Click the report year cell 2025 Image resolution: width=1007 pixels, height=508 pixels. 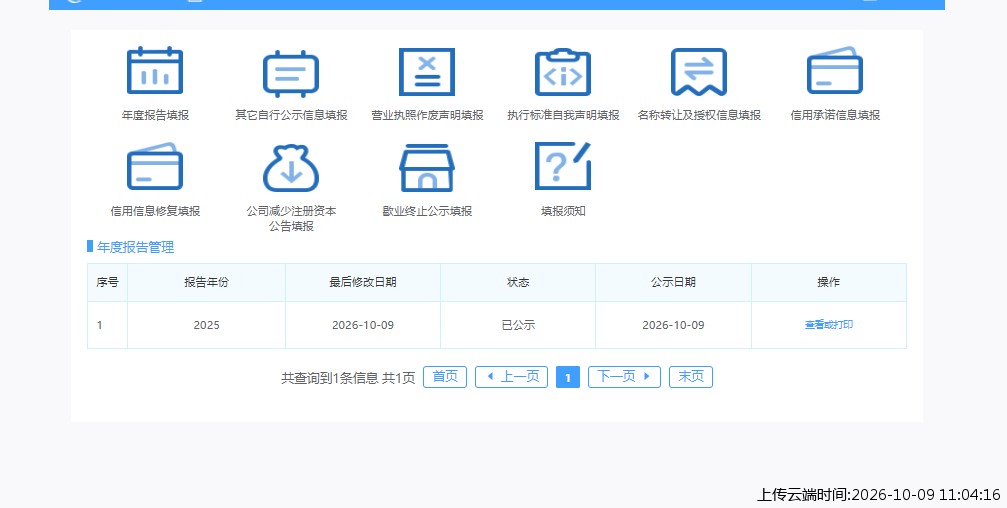coord(206,325)
